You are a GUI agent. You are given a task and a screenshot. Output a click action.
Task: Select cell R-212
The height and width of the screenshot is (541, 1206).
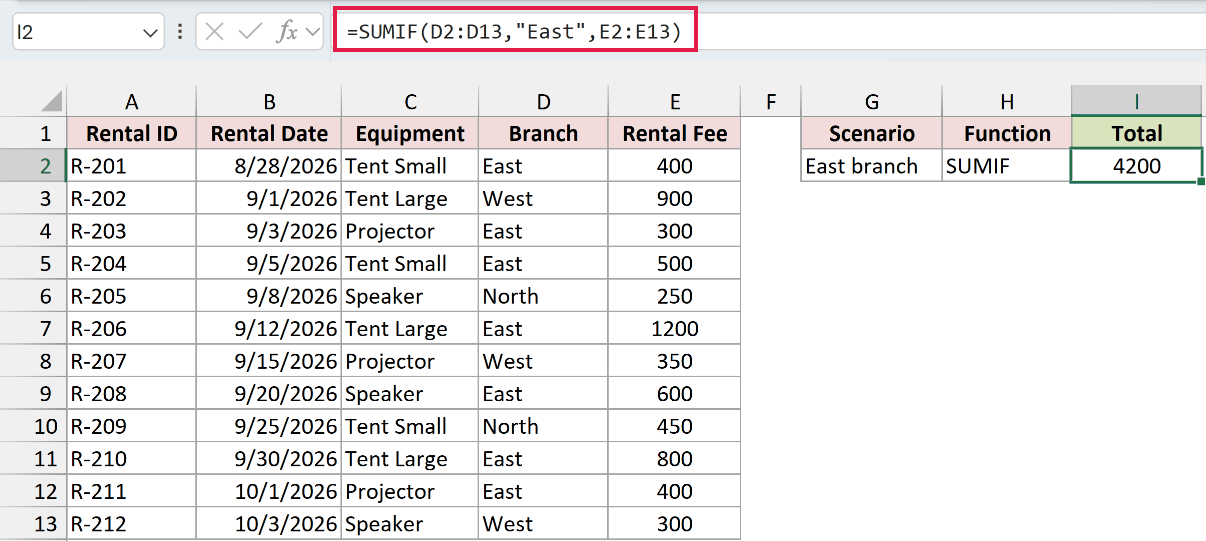(132, 524)
